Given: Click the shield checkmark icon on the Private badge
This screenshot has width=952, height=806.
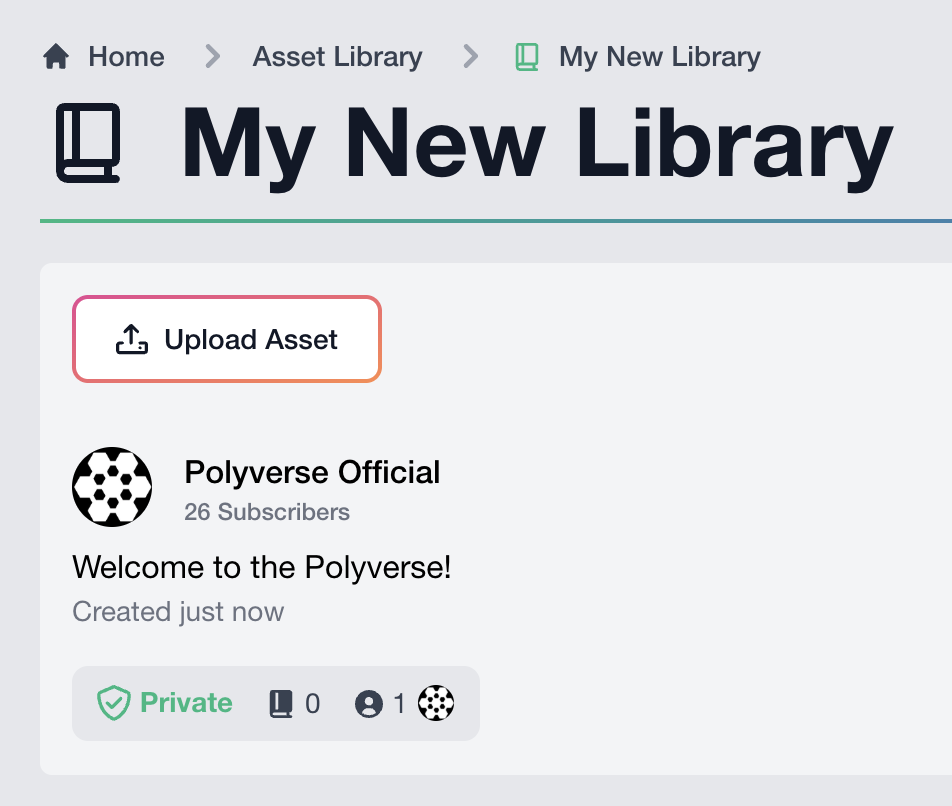Looking at the screenshot, I should (113, 703).
